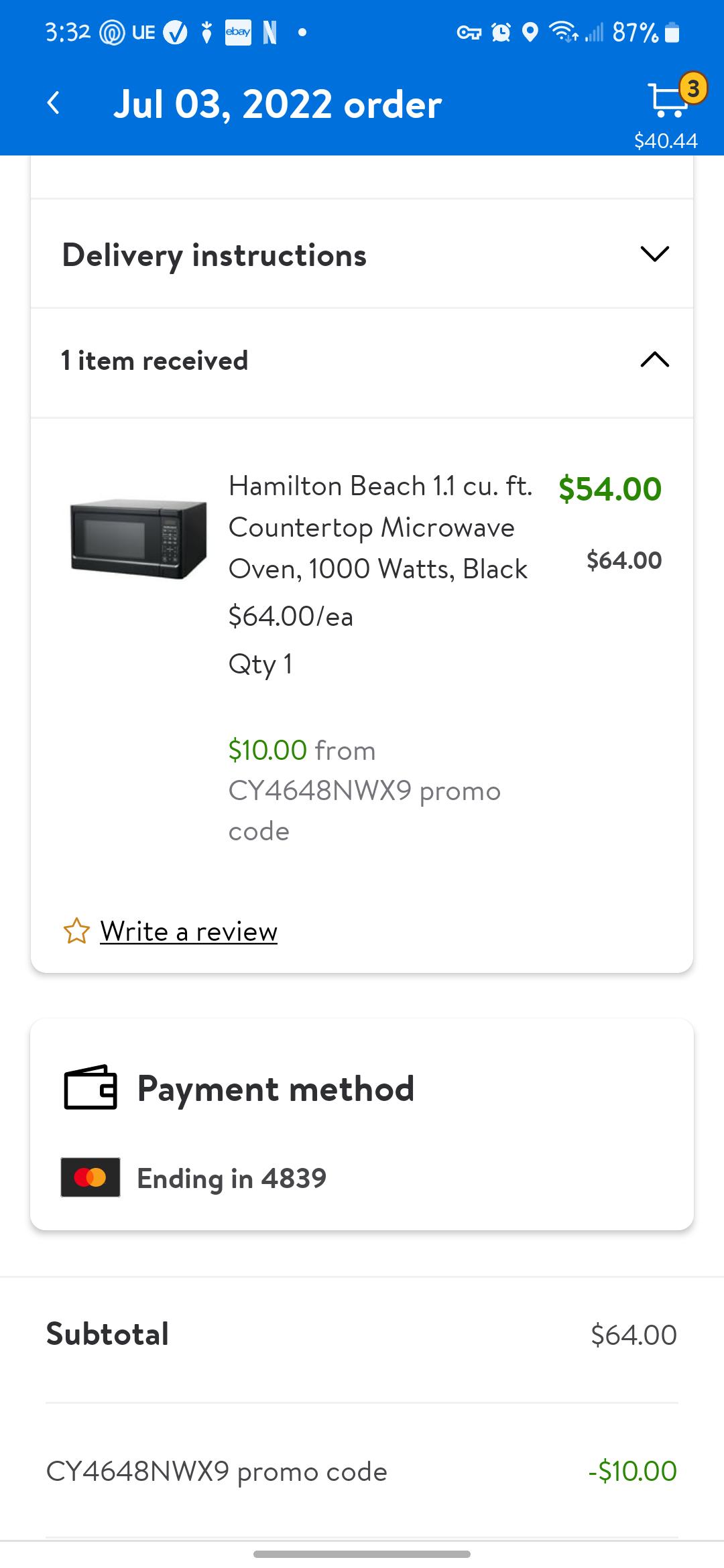Image resolution: width=724 pixels, height=1568 pixels.
Task: Collapse the 1 item received section
Action: click(654, 361)
